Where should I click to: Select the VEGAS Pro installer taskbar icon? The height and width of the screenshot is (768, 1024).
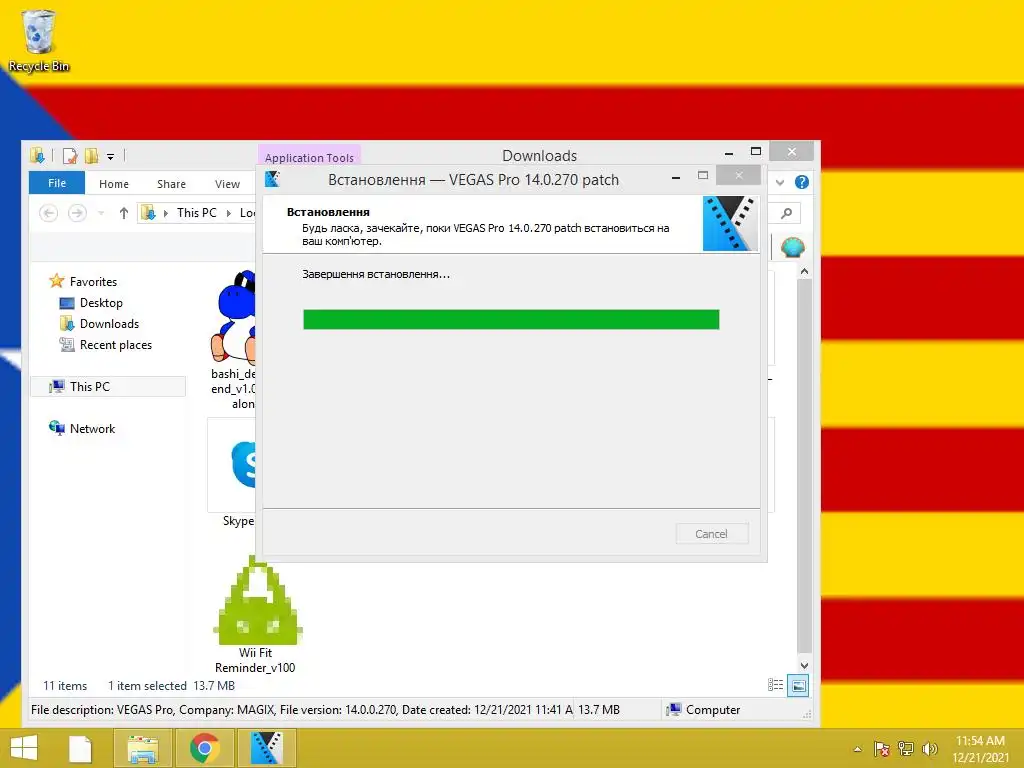pyautogui.click(x=266, y=748)
